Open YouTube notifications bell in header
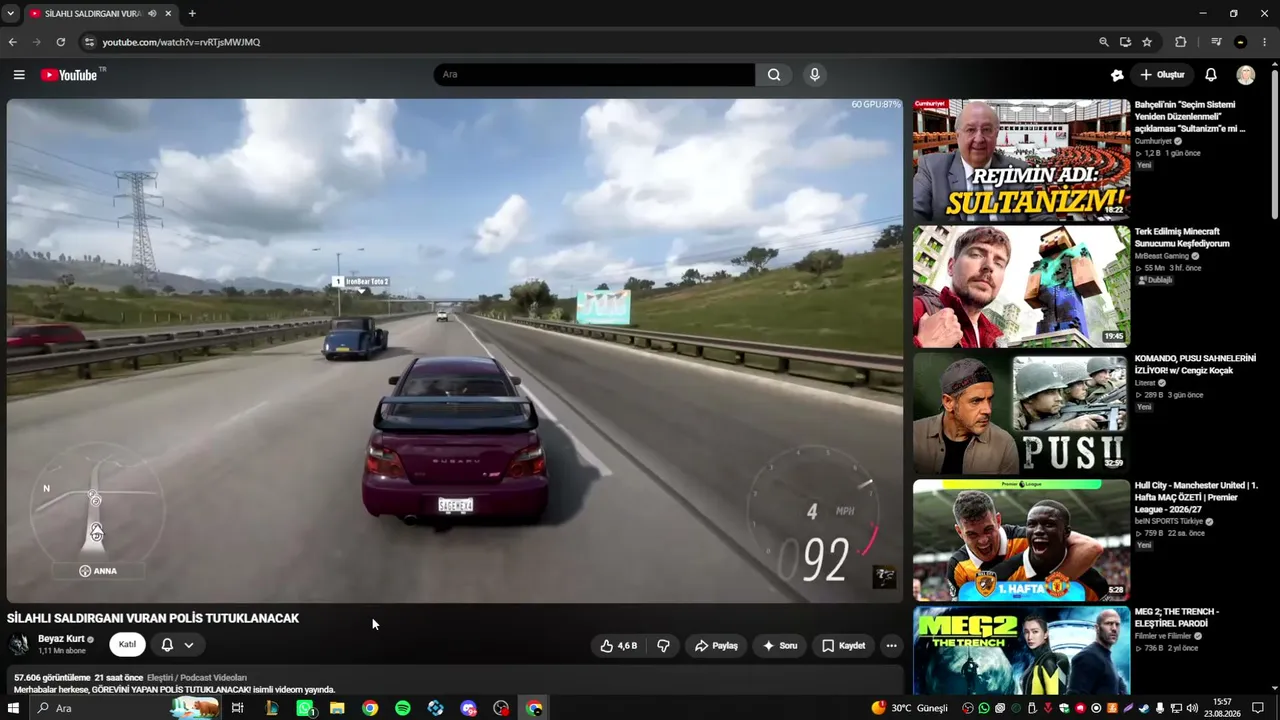1280x720 pixels. (1211, 75)
